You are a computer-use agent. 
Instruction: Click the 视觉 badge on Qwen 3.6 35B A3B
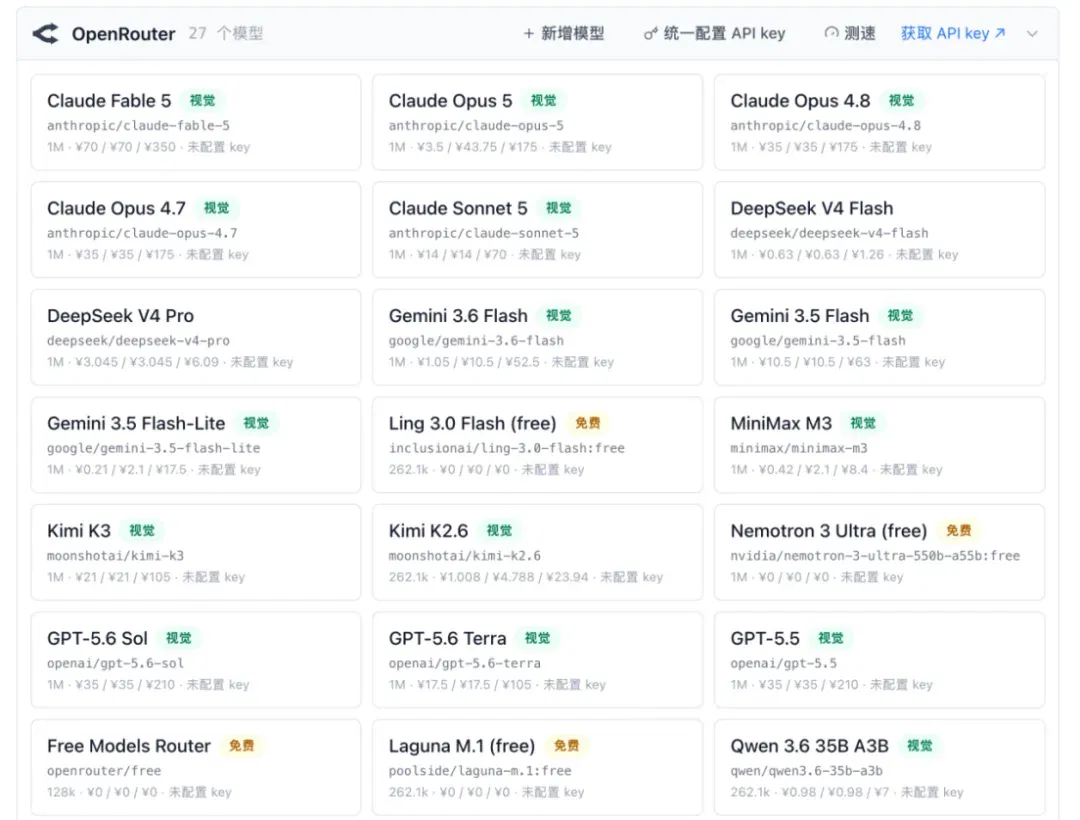click(x=920, y=746)
